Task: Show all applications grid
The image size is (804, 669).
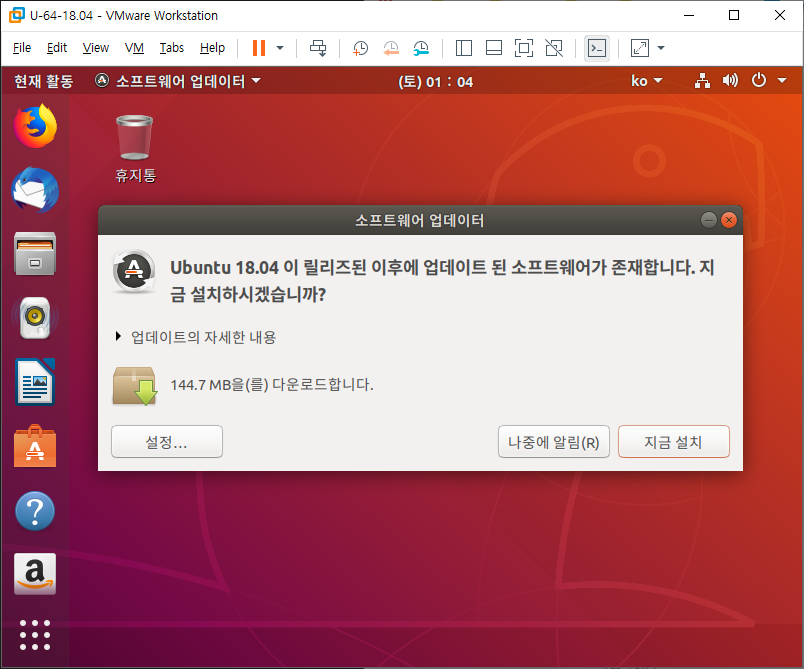Action: [x=35, y=635]
